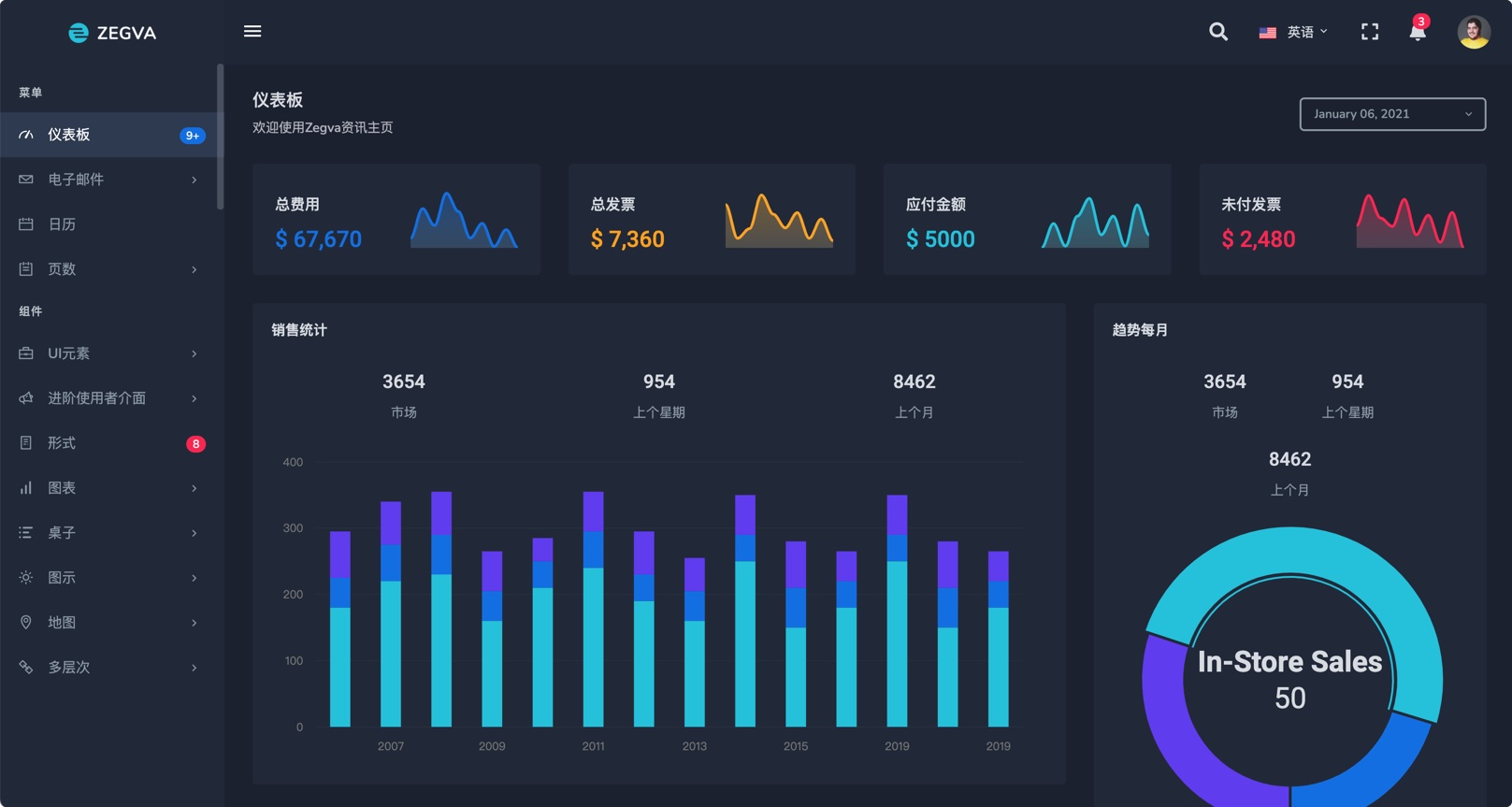
Task: Click the dashboard gauge icon
Action: pos(26,135)
